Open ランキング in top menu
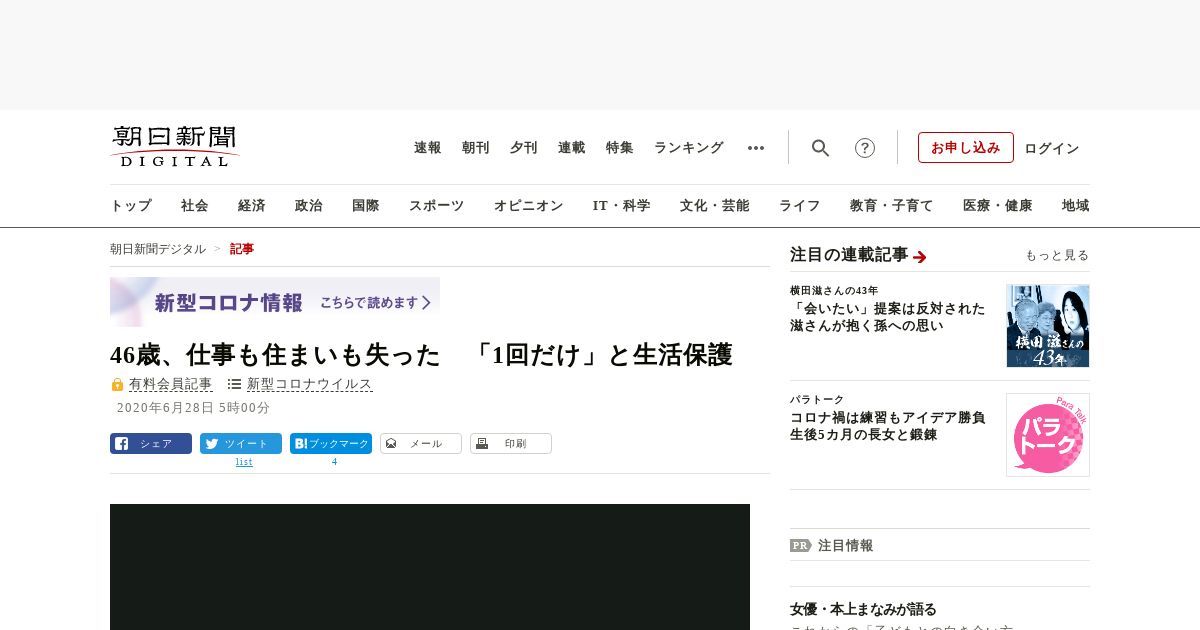The image size is (1200, 630). [689, 148]
